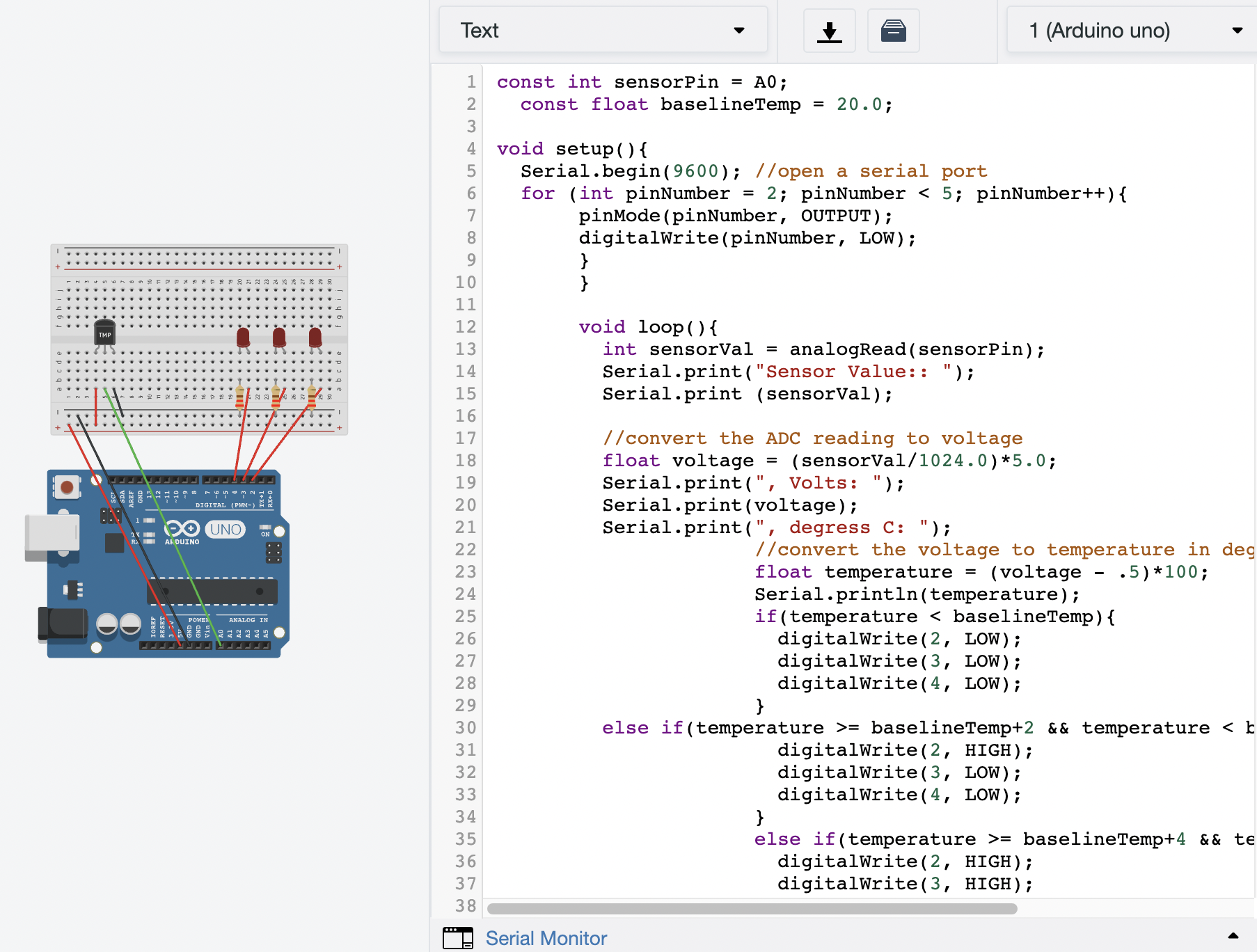Image resolution: width=1257 pixels, height=952 pixels.
Task: Click the Arduino USB port
Action: click(x=51, y=537)
